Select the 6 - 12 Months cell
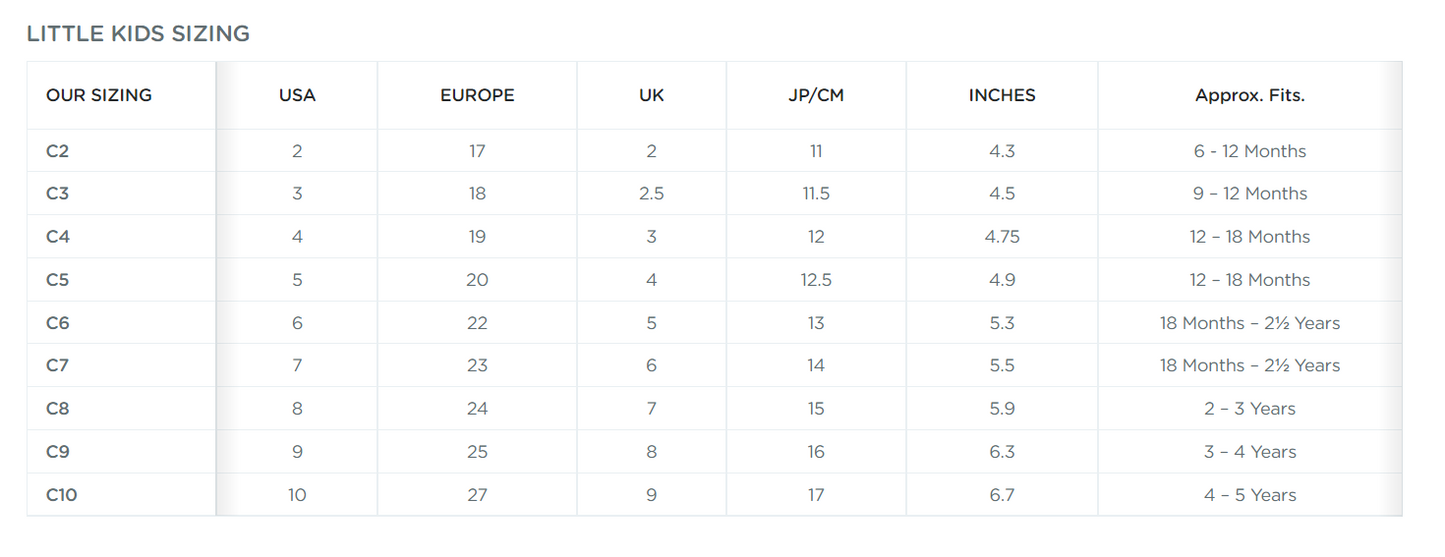 (1250, 151)
